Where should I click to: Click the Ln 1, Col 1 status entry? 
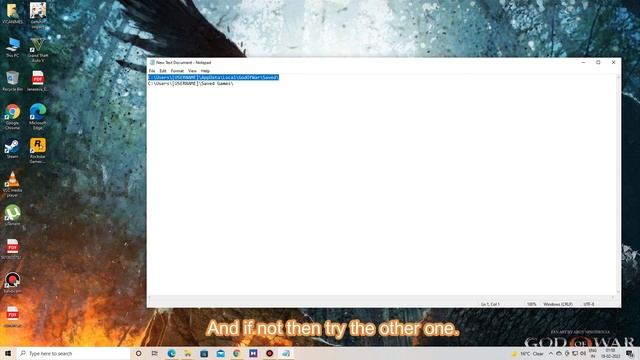[x=490, y=304]
